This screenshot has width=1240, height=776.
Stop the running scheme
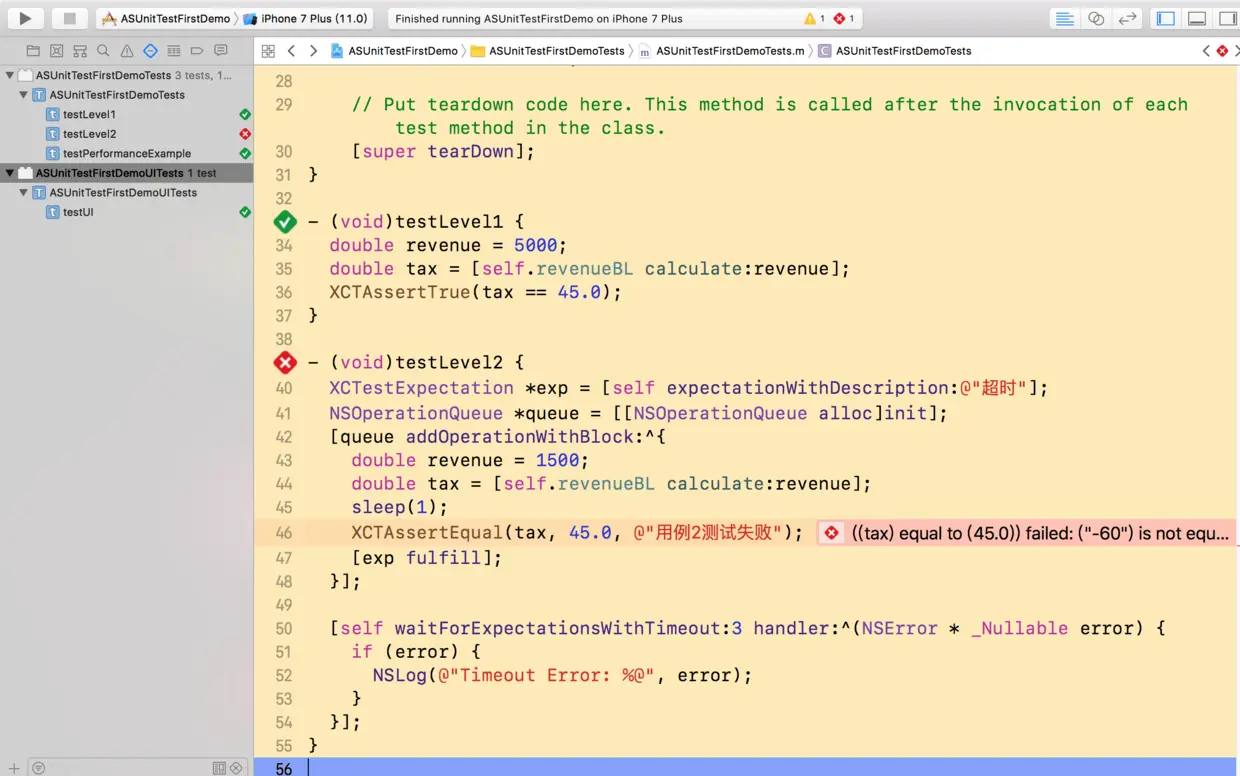point(69,18)
